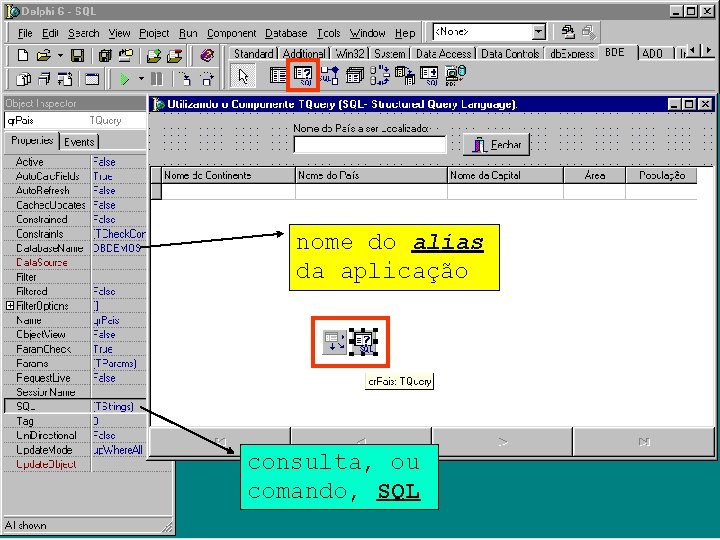Switch to the Standard palette tab
This screenshot has width=720, height=540.
coord(253,54)
